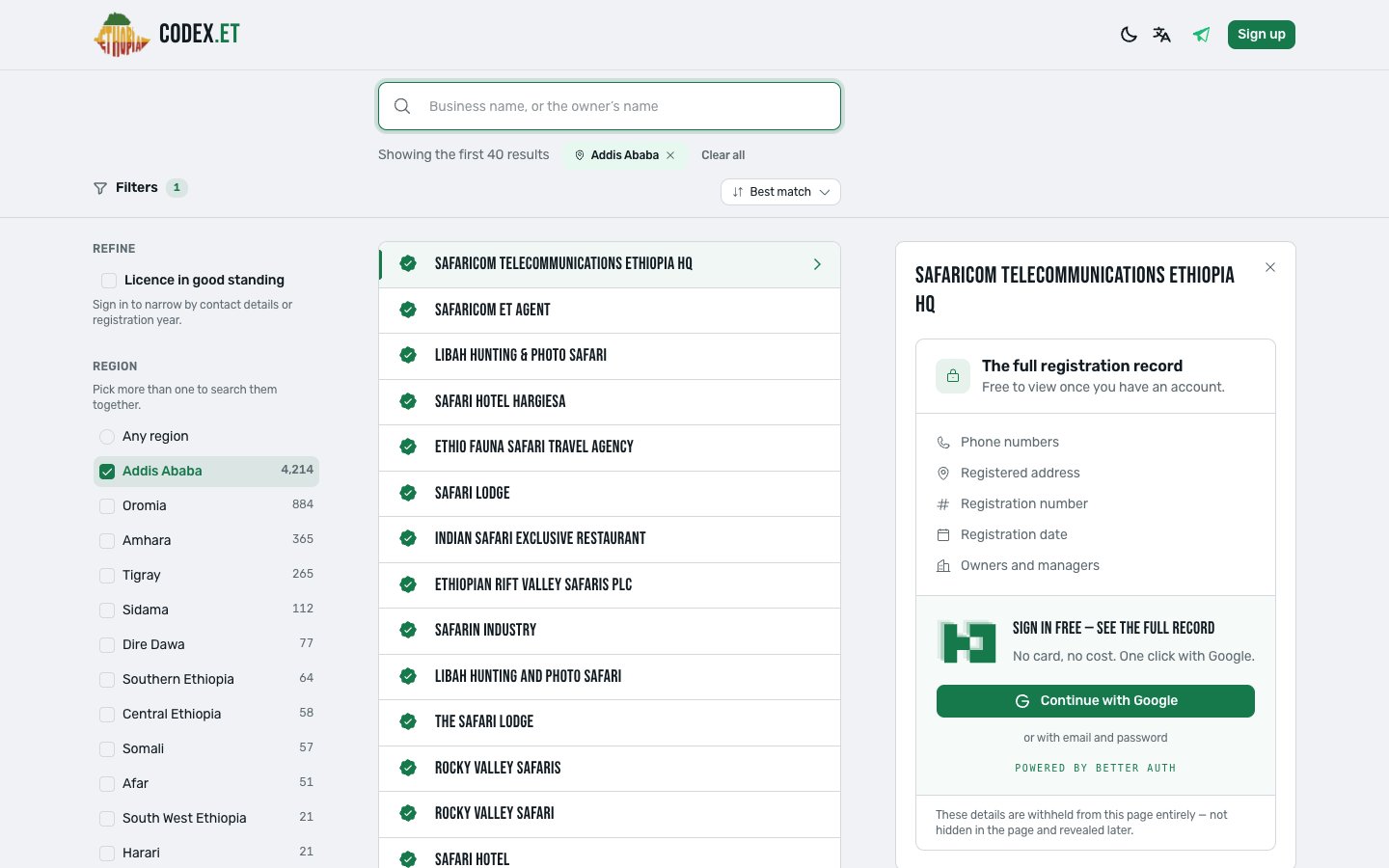This screenshot has width=1389, height=868.
Task: Check the Southern Ethiopia region checkbox
Action: click(107, 680)
